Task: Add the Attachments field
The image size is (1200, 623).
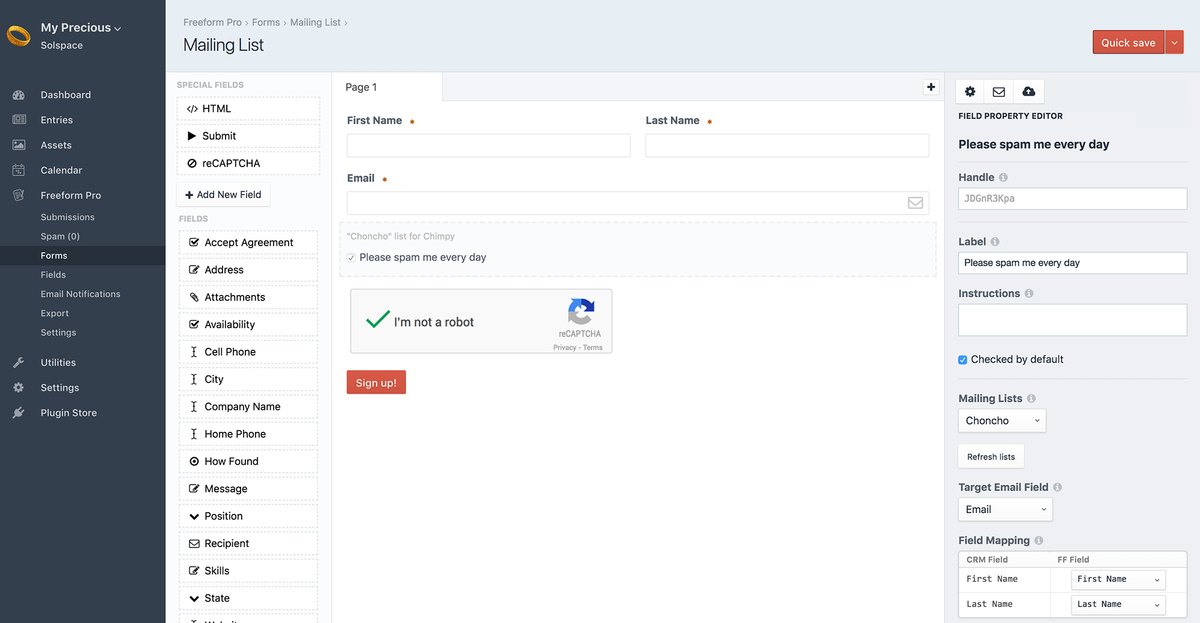Action: (248, 297)
